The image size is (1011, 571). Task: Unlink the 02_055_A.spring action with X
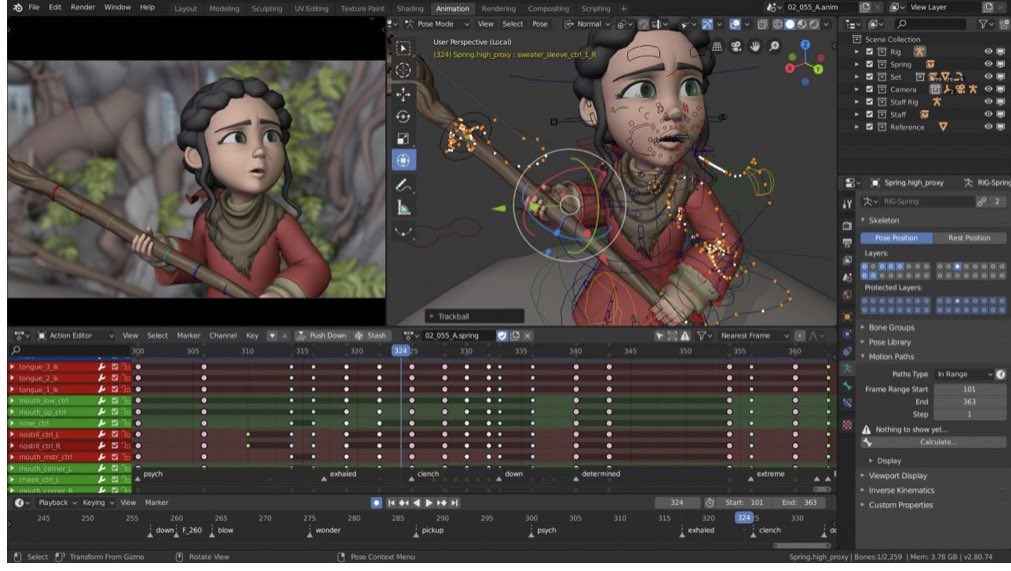pyautogui.click(x=527, y=336)
